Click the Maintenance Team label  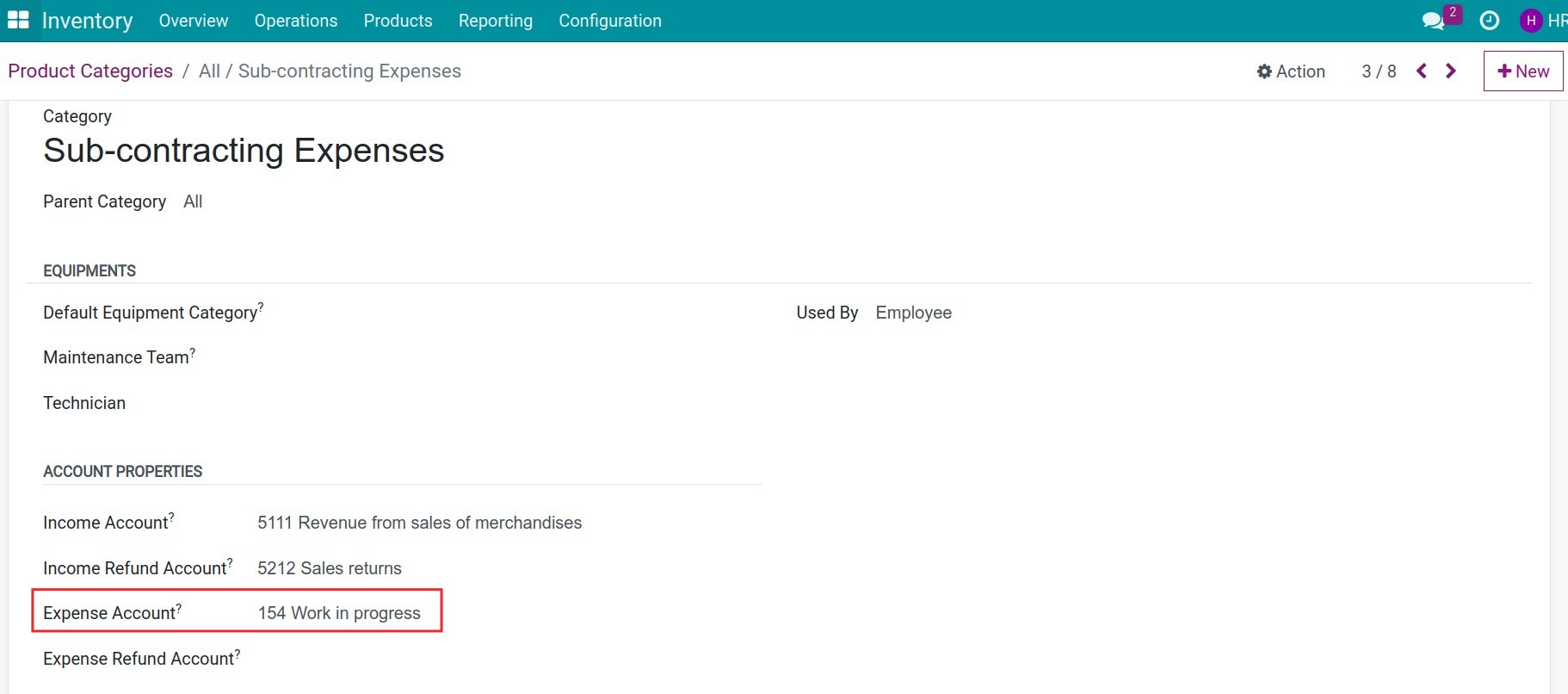click(x=116, y=357)
